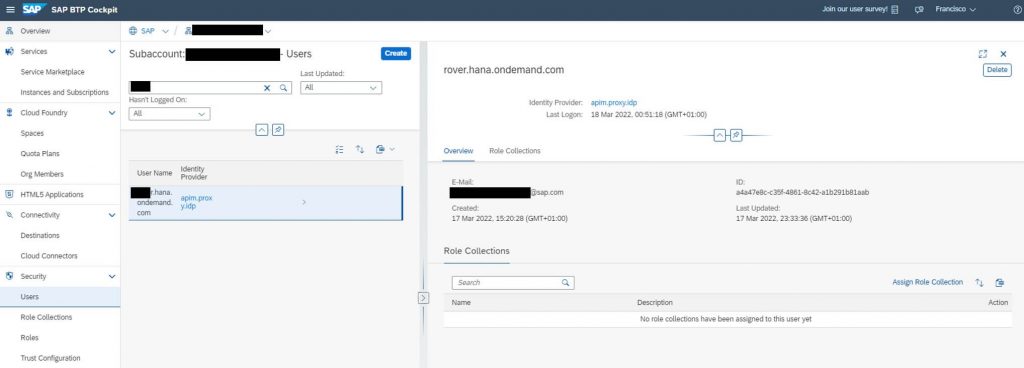
Task: Collapse the Cloud Foundry section chevron
Action: (x=112, y=113)
